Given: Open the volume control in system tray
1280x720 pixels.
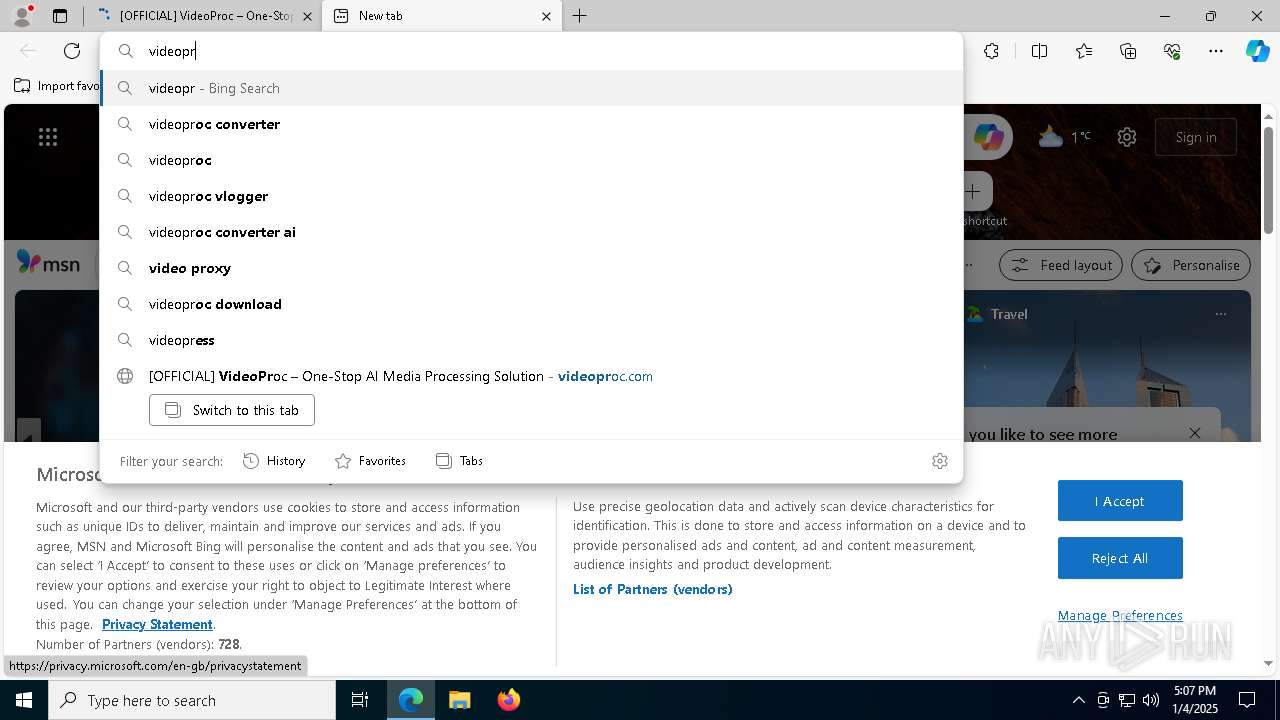Looking at the screenshot, I should [1151, 700].
